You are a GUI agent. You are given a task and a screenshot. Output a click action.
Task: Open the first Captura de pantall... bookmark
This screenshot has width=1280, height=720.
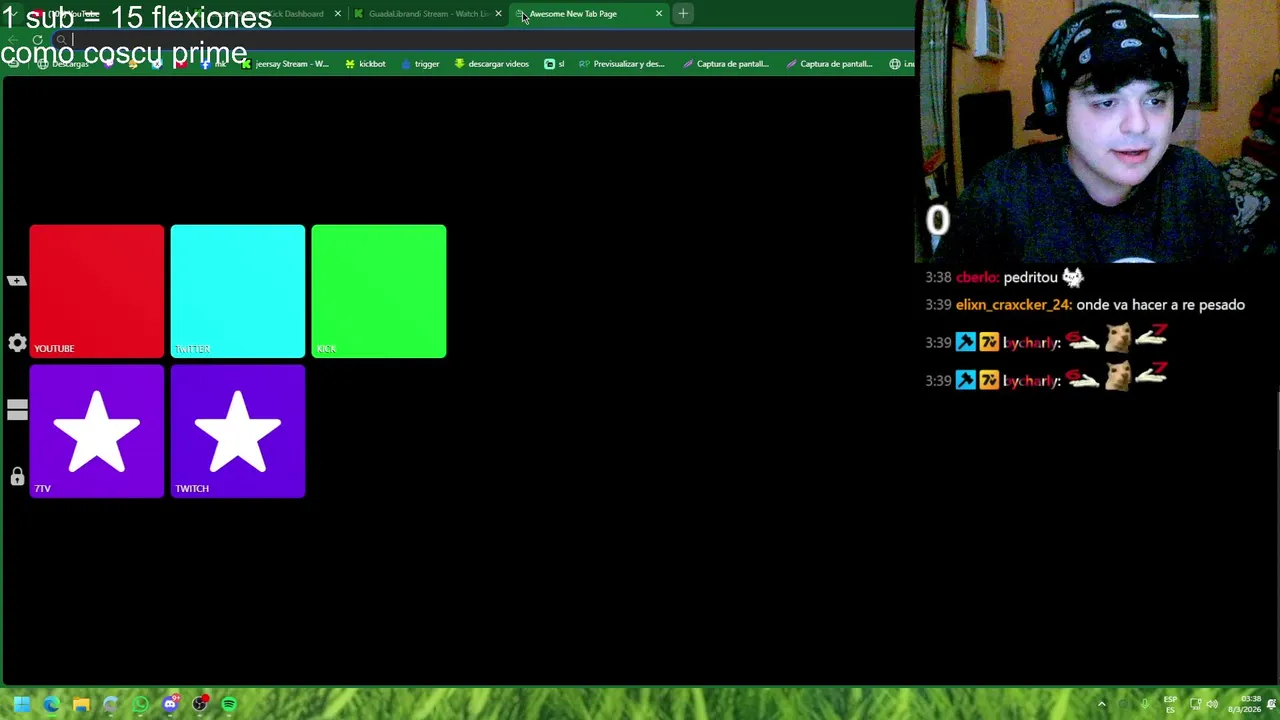point(726,64)
